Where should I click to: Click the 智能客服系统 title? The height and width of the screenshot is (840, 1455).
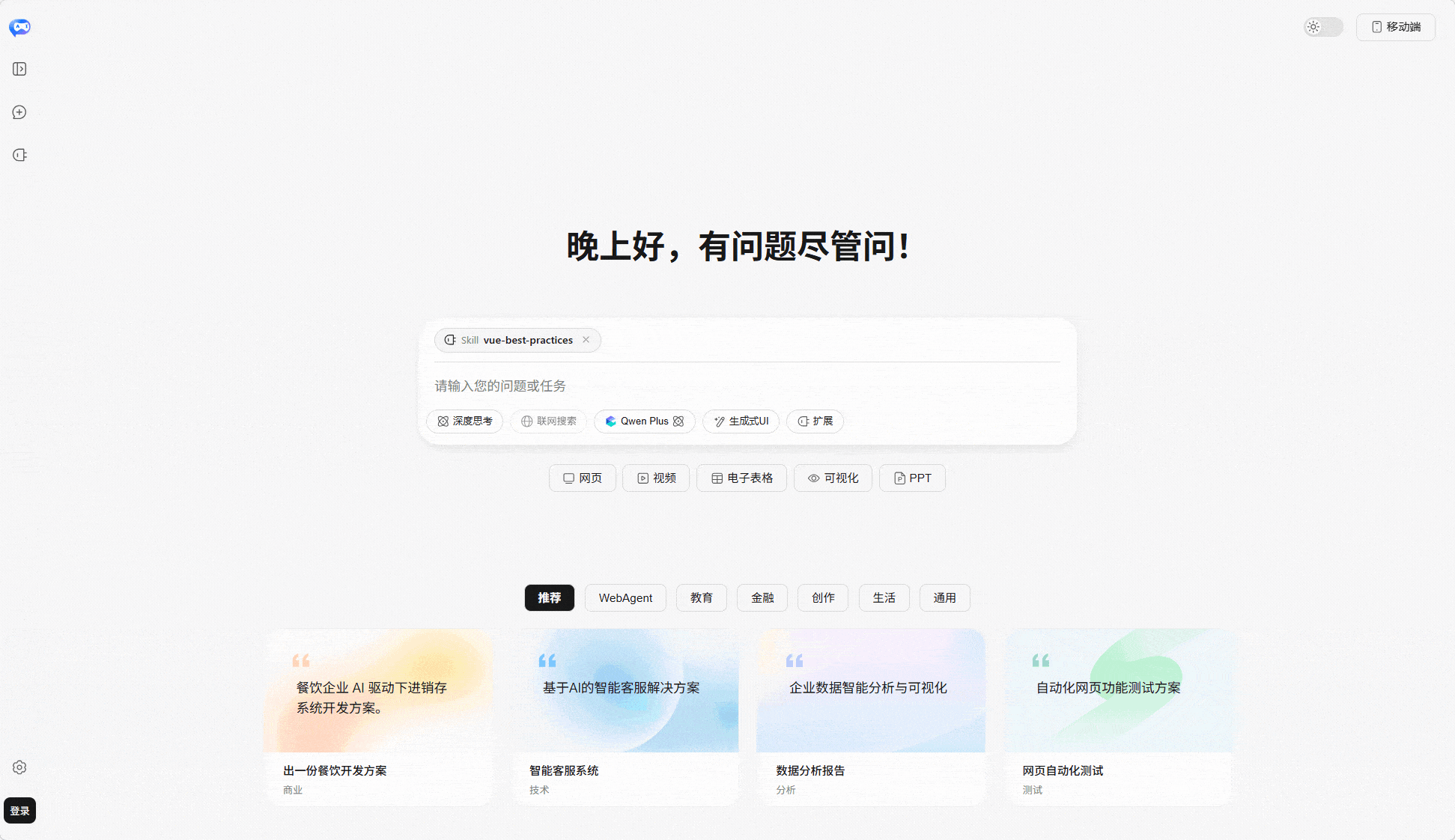tap(564, 770)
